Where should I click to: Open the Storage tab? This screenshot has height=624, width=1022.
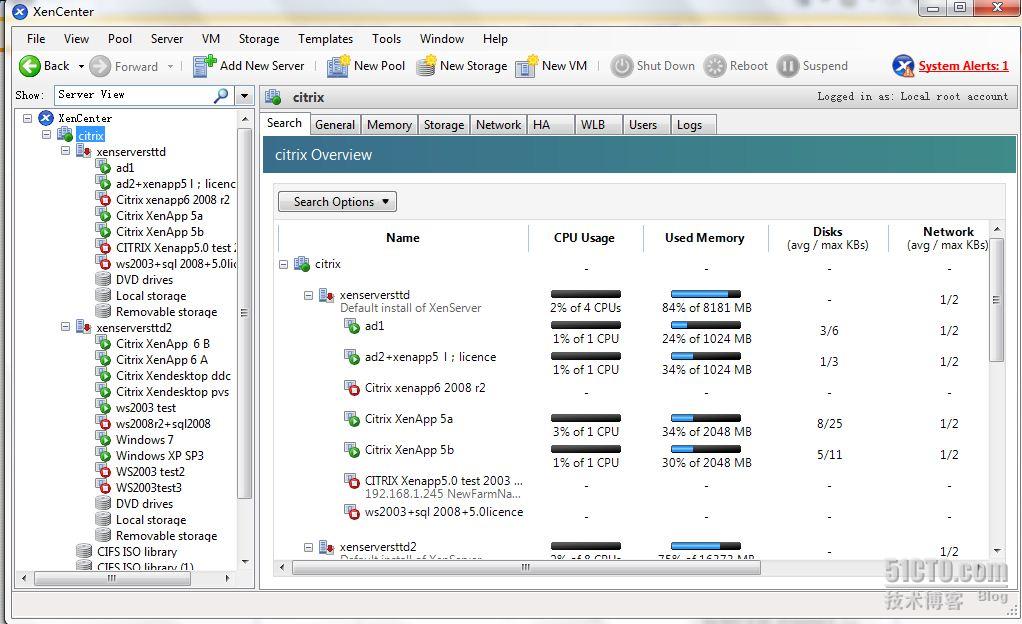[444, 125]
